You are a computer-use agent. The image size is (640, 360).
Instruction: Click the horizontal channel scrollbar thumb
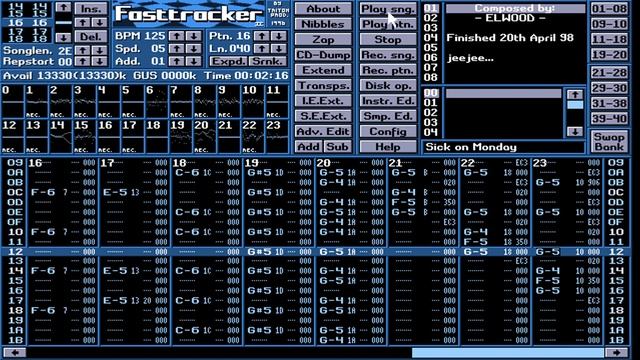coord(507,353)
